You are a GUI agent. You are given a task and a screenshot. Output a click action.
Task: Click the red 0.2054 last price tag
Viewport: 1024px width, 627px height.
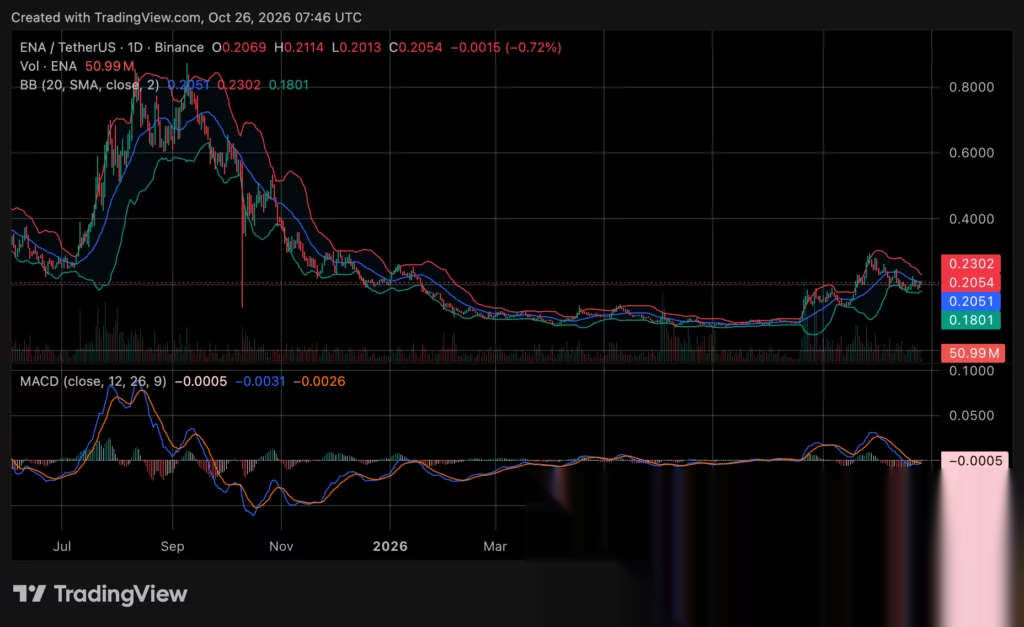tap(971, 283)
